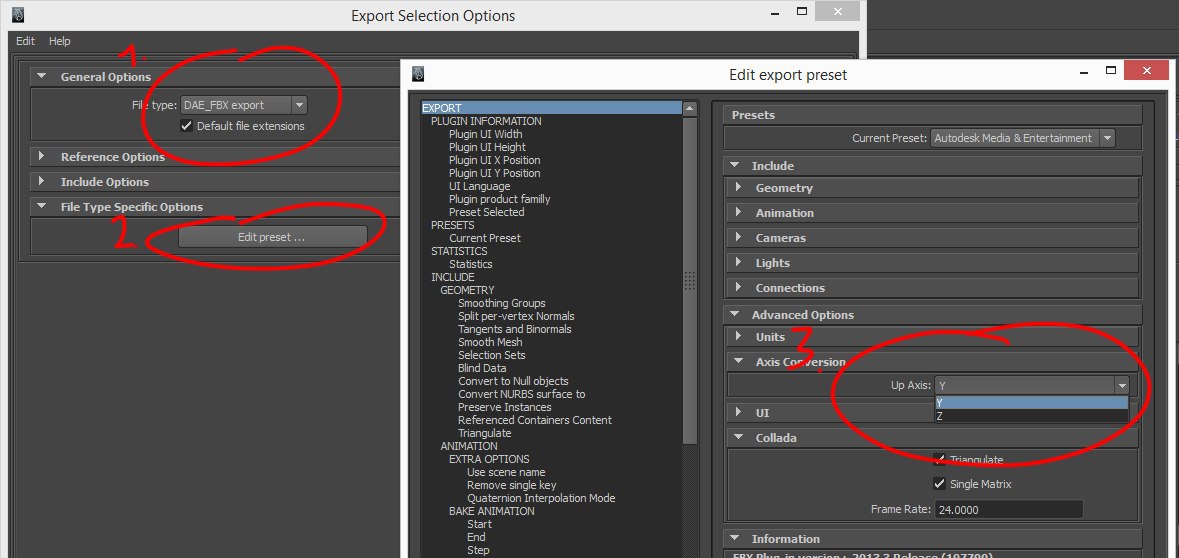Open the File type dropdown
Screen dimensions: 1179x558
click(x=244, y=105)
